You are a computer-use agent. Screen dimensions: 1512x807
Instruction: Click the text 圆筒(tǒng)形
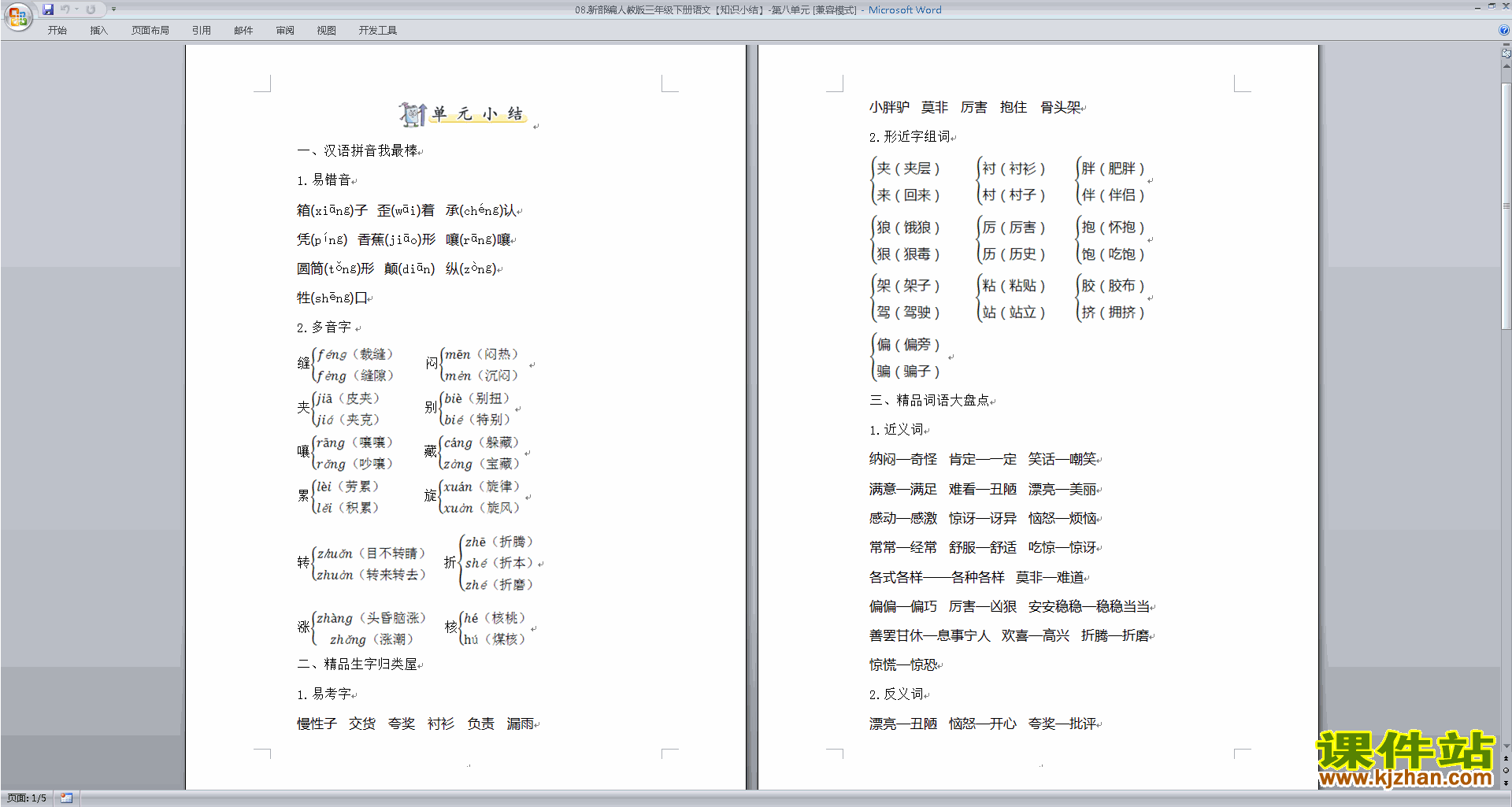point(335,268)
